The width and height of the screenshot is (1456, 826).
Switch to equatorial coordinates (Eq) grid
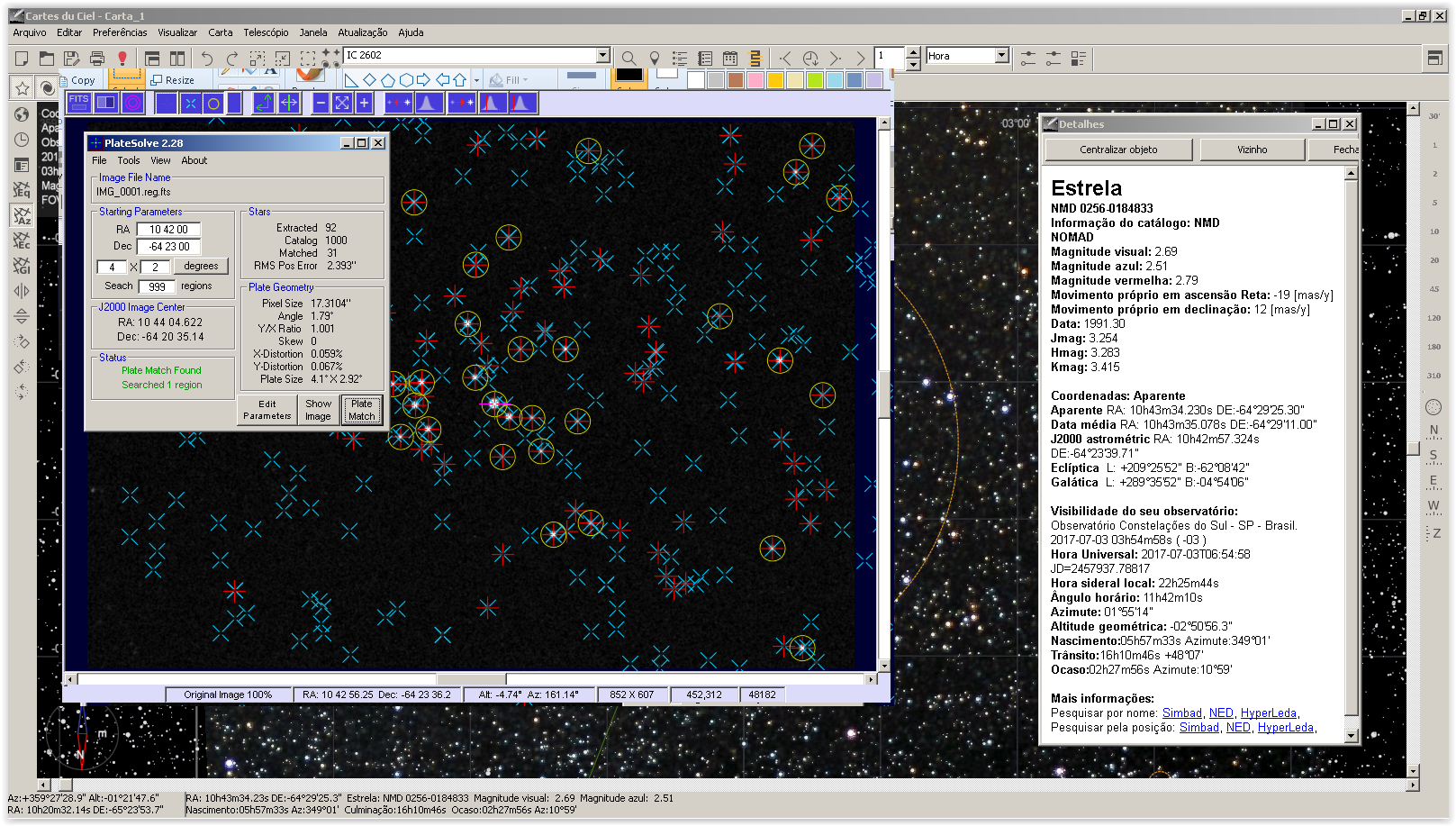tap(22, 190)
